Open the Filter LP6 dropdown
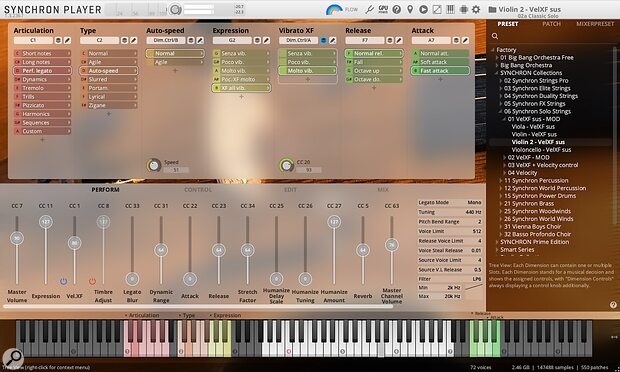620x372 pixels. point(450,279)
